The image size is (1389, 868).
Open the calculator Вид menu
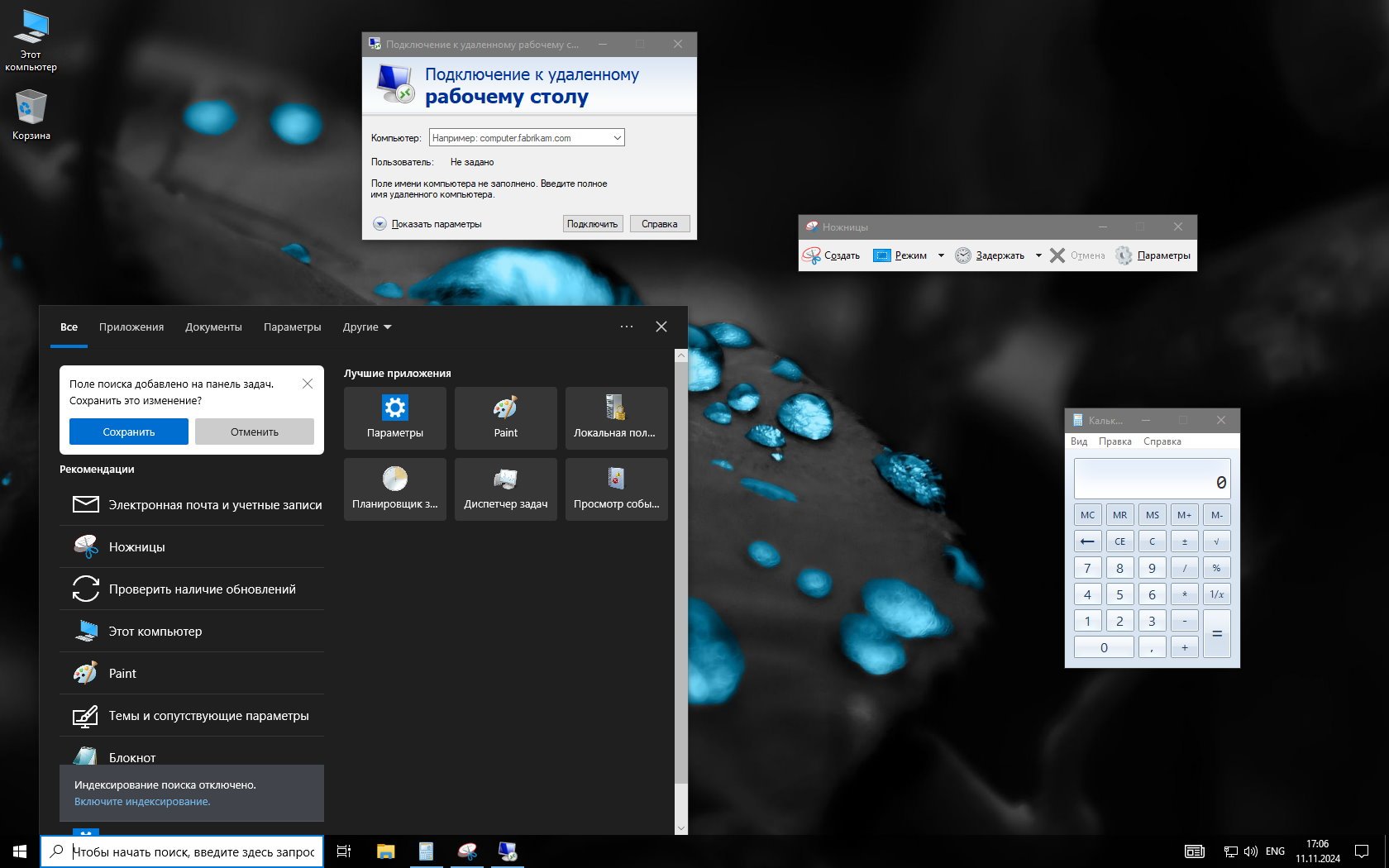1078,441
